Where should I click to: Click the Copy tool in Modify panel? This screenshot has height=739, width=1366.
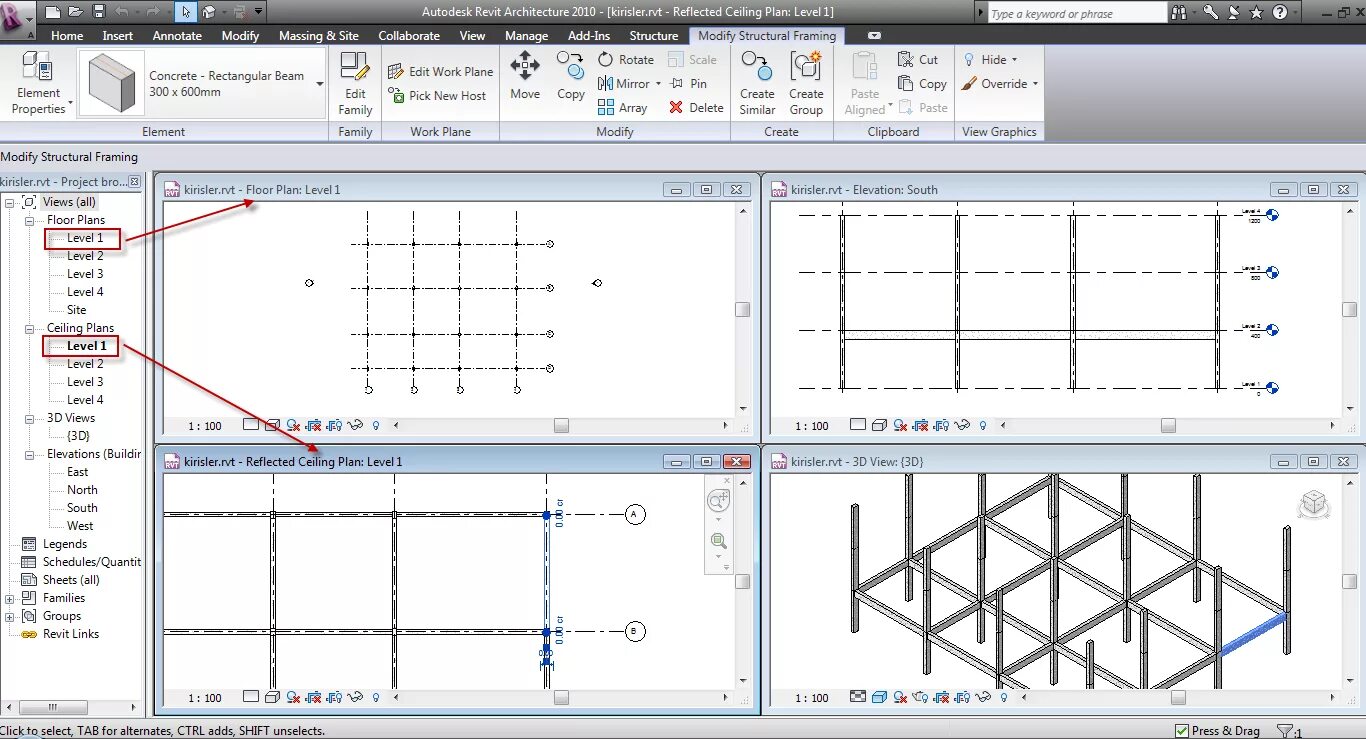point(571,77)
